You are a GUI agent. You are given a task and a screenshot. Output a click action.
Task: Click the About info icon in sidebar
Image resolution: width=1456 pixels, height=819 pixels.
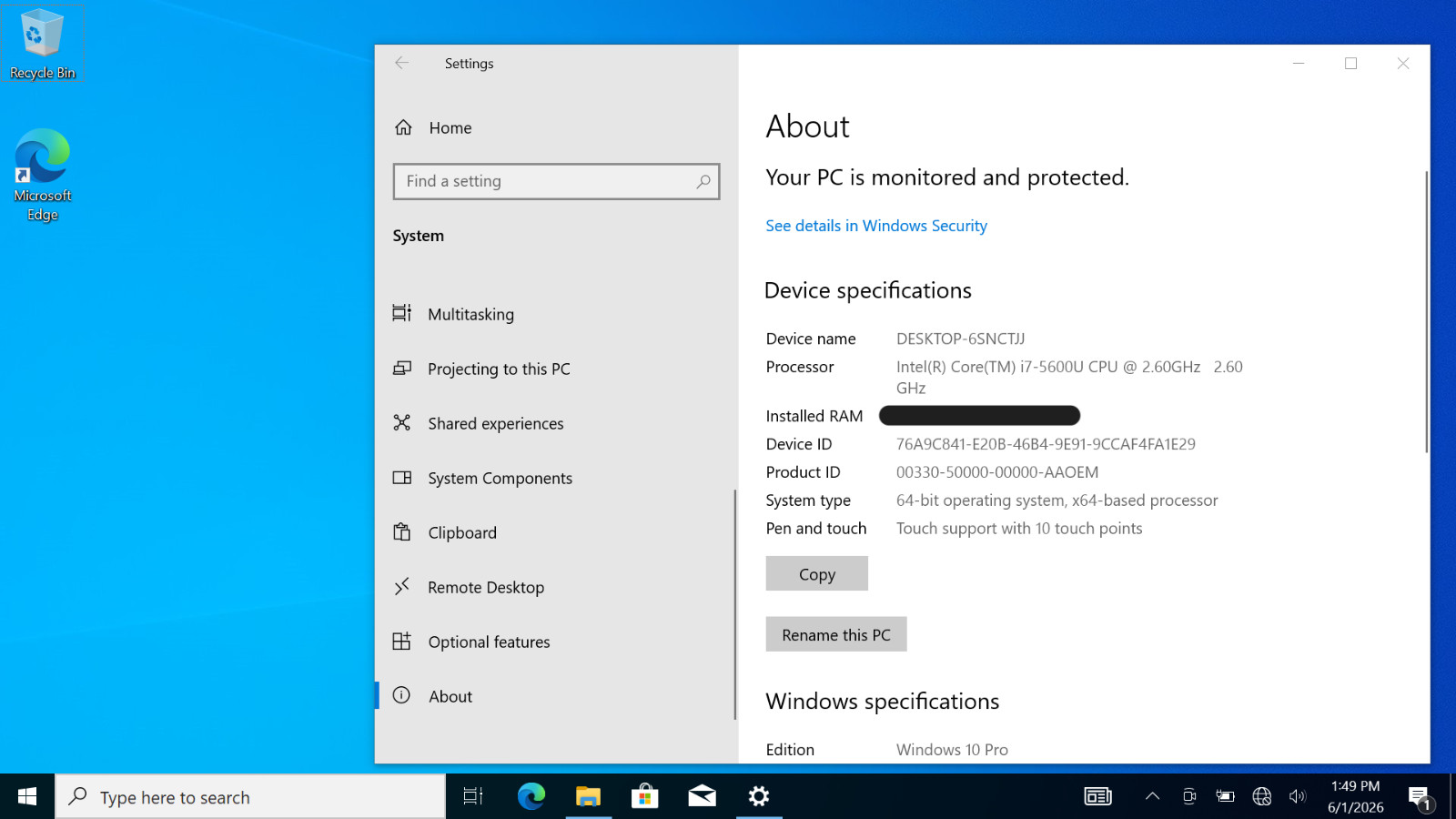(401, 695)
